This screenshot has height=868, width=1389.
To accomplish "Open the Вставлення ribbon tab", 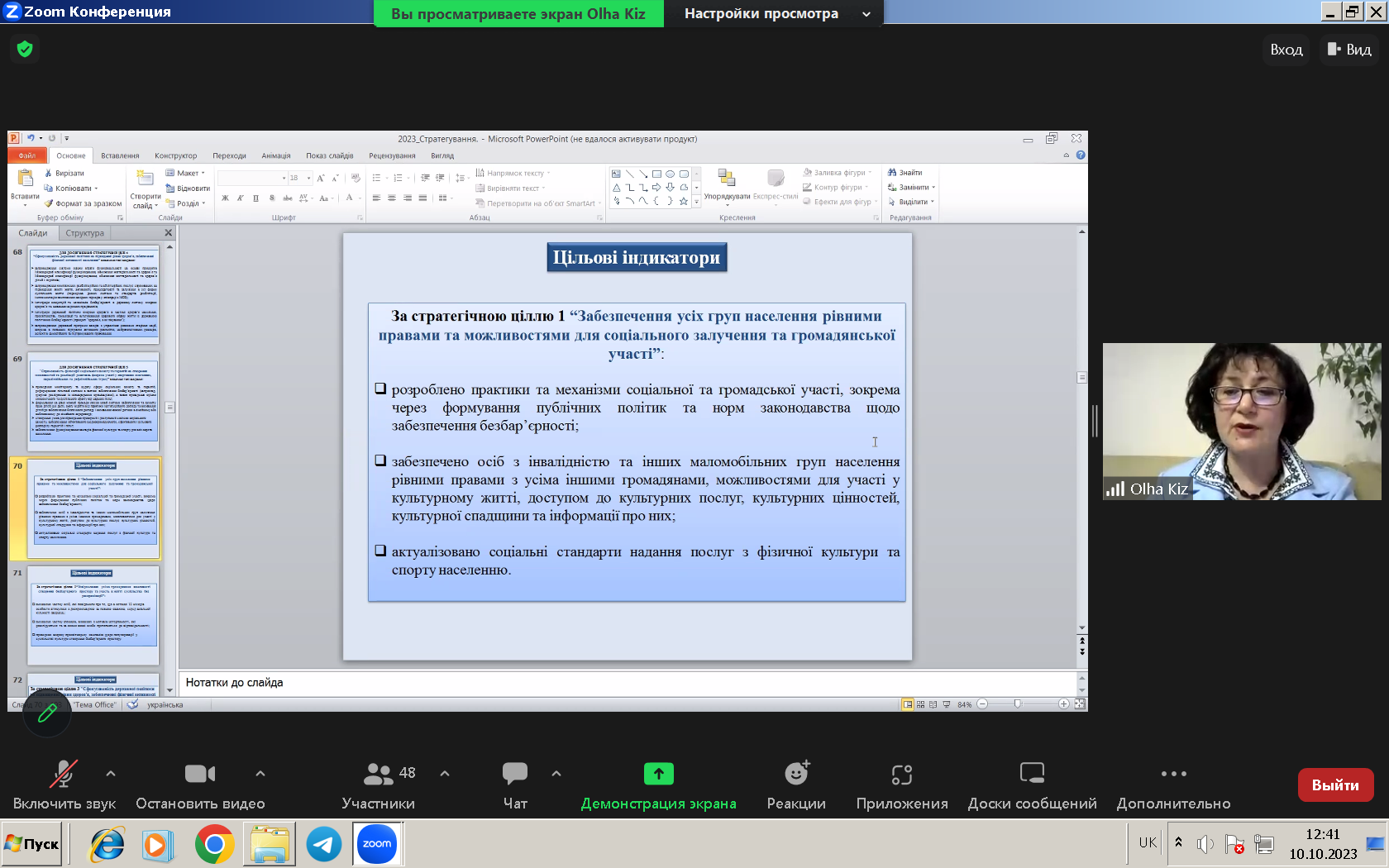I will click(x=120, y=155).
